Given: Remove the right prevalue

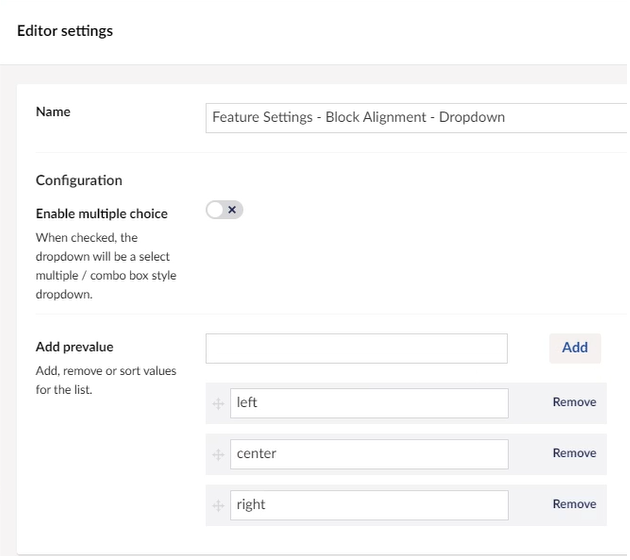Looking at the screenshot, I should coord(574,504).
